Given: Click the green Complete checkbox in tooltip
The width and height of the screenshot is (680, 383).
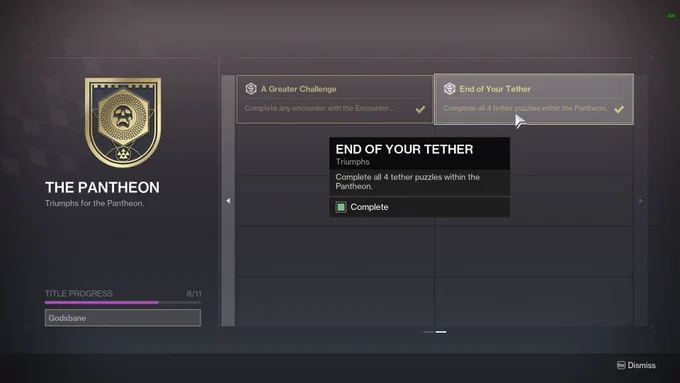Looking at the screenshot, I should tap(341, 207).
